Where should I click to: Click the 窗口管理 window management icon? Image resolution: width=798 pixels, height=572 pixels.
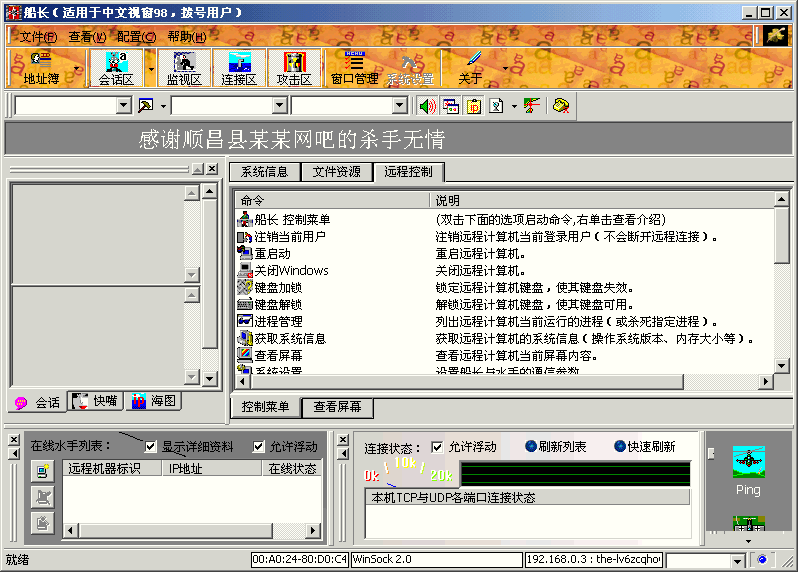(x=354, y=67)
